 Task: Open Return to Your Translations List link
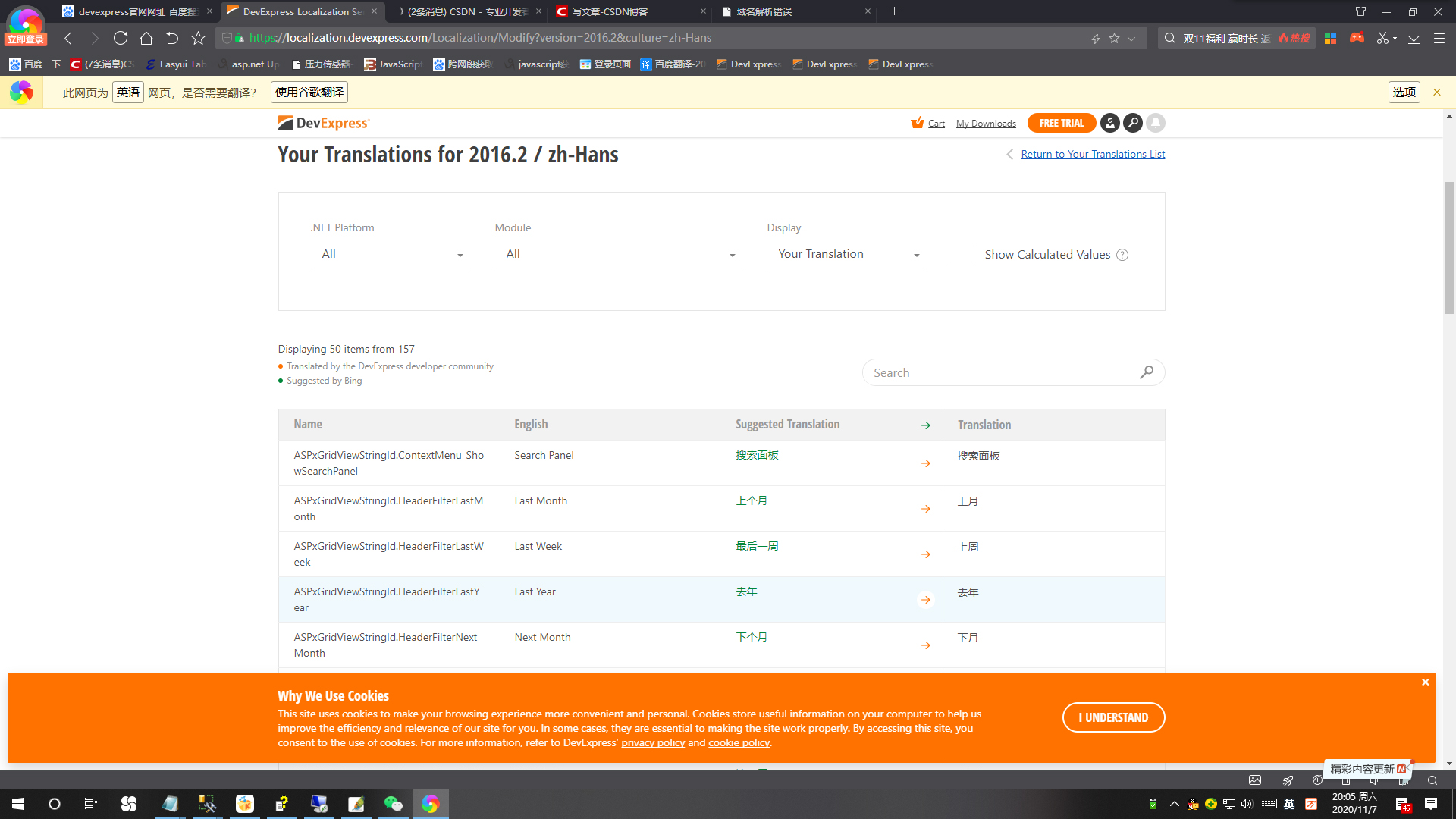[x=1093, y=154]
